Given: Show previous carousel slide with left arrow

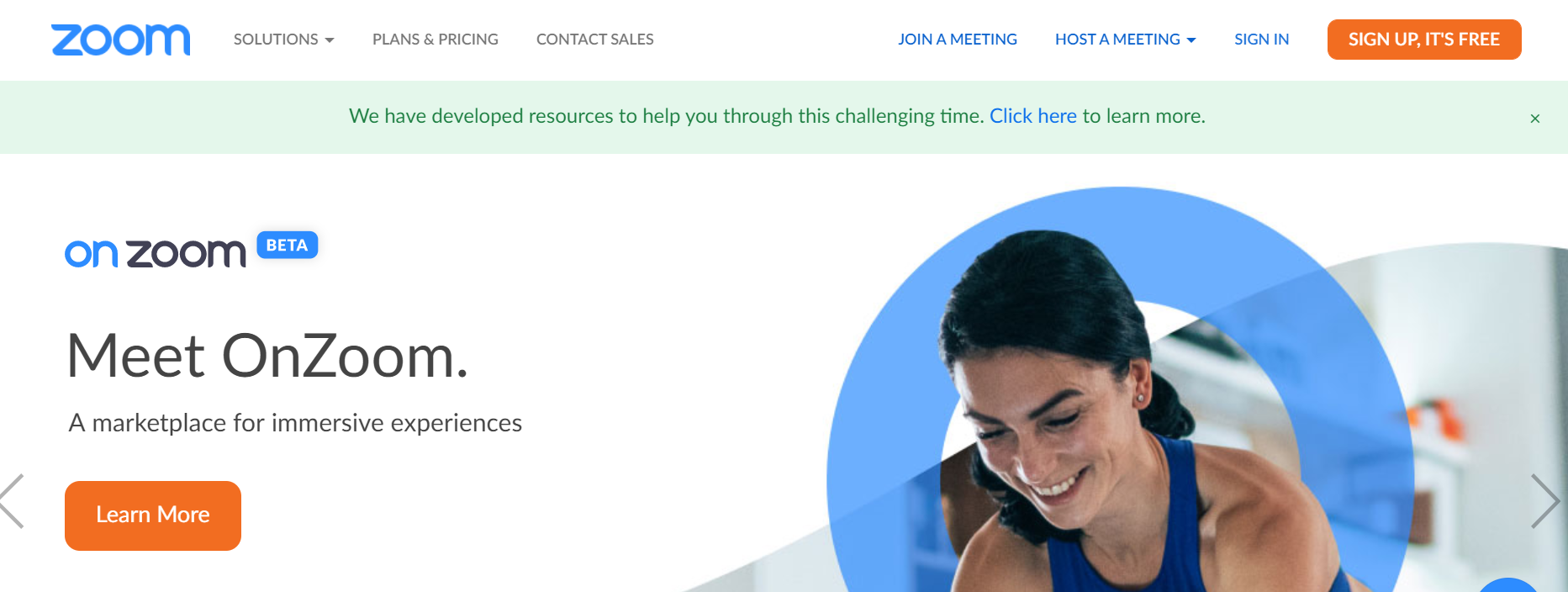Looking at the screenshot, I should tap(13, 501).
